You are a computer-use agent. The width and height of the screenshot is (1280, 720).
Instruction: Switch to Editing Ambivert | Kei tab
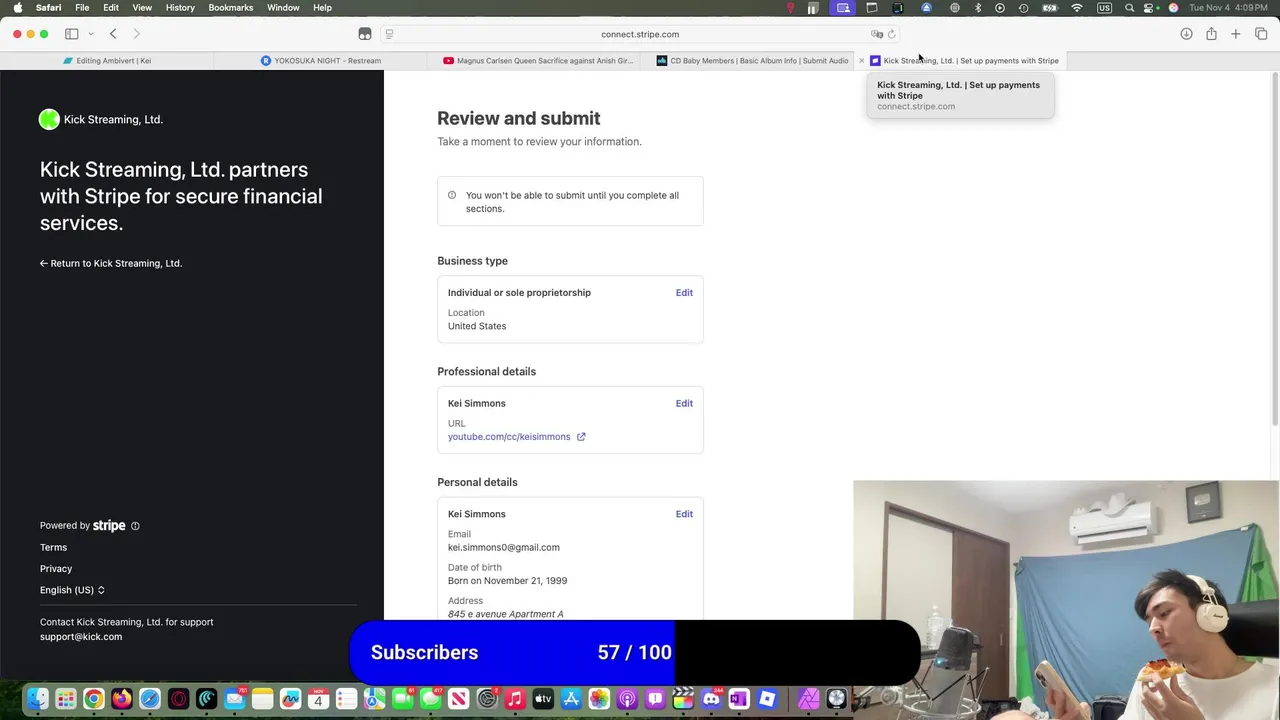[x=107, y=61]
